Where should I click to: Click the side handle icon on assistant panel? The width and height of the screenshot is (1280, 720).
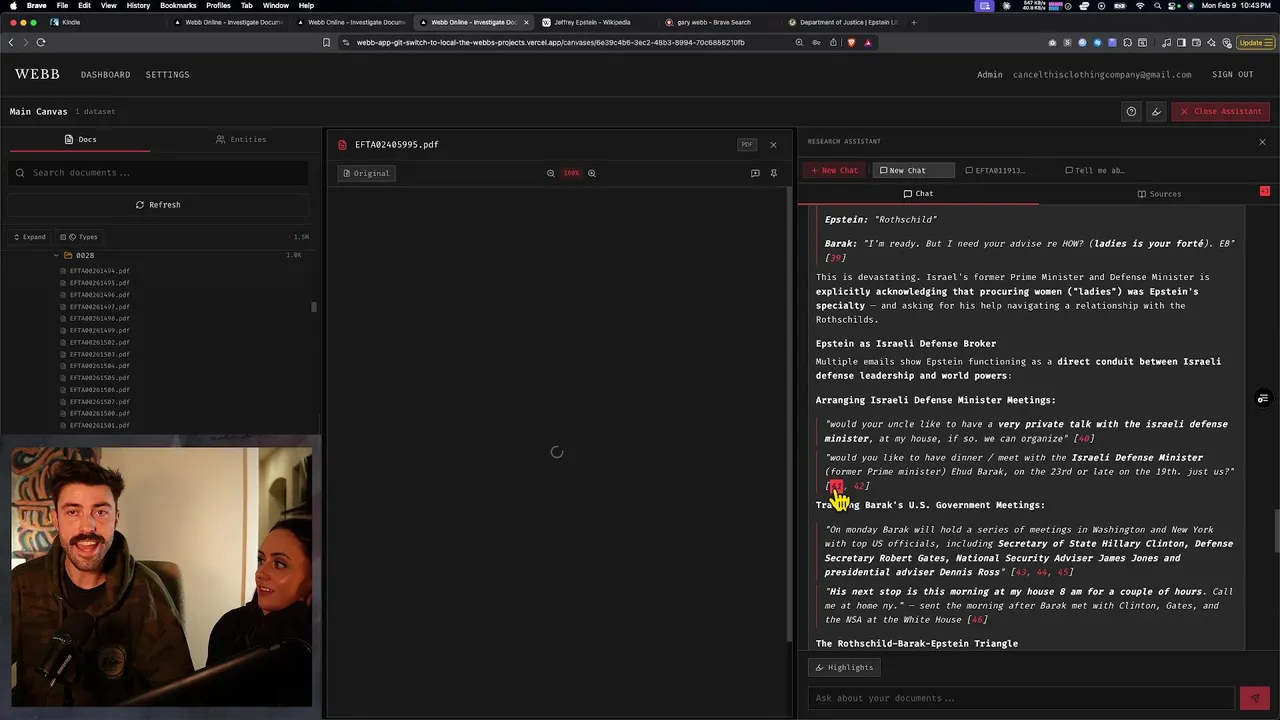click(x=1263, y=399)
